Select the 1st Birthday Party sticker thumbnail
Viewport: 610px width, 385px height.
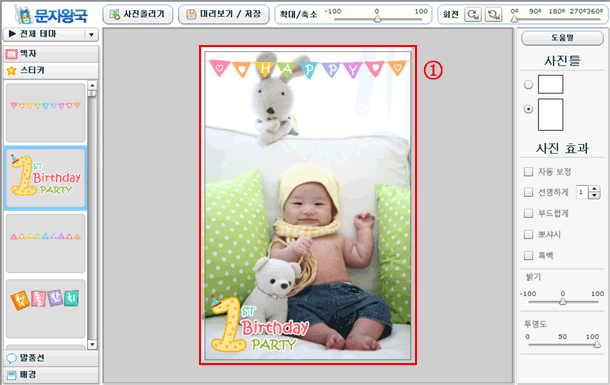pos(46,178)
